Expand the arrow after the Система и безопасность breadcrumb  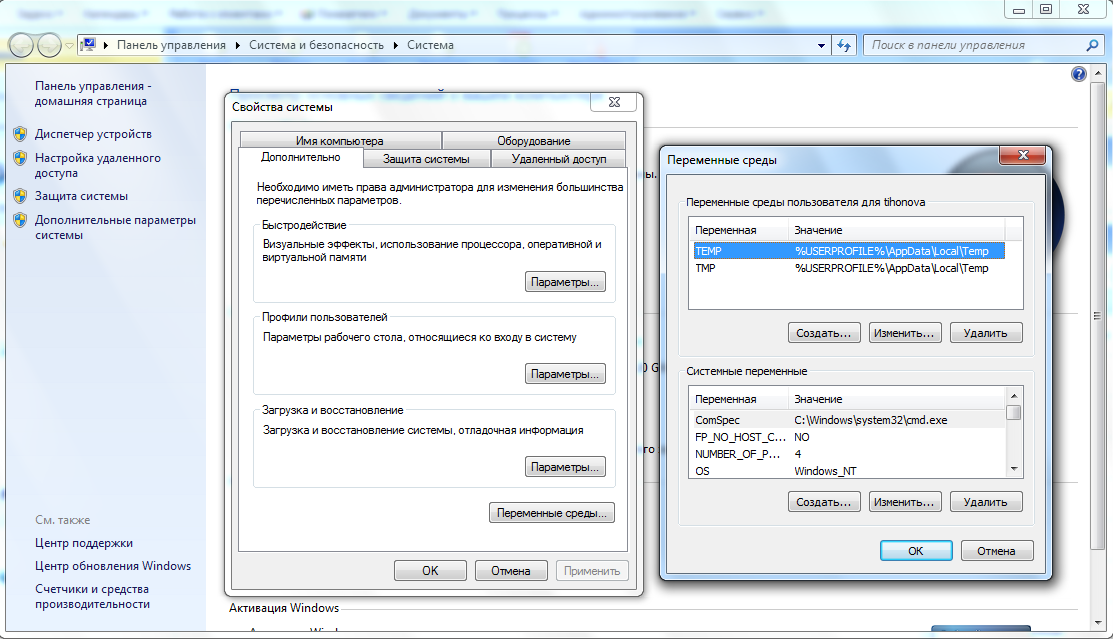coord(396,46)
